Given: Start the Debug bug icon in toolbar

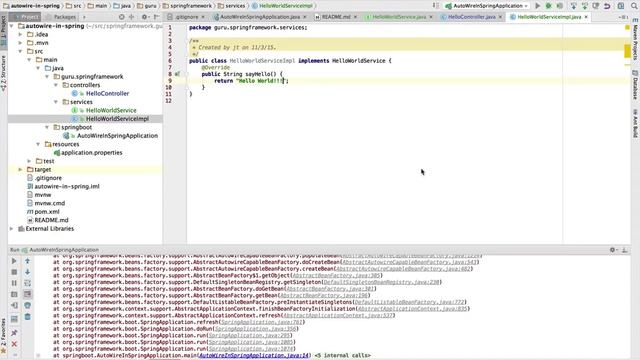Looking at the screenshot, I should click(x=549, y=6).
